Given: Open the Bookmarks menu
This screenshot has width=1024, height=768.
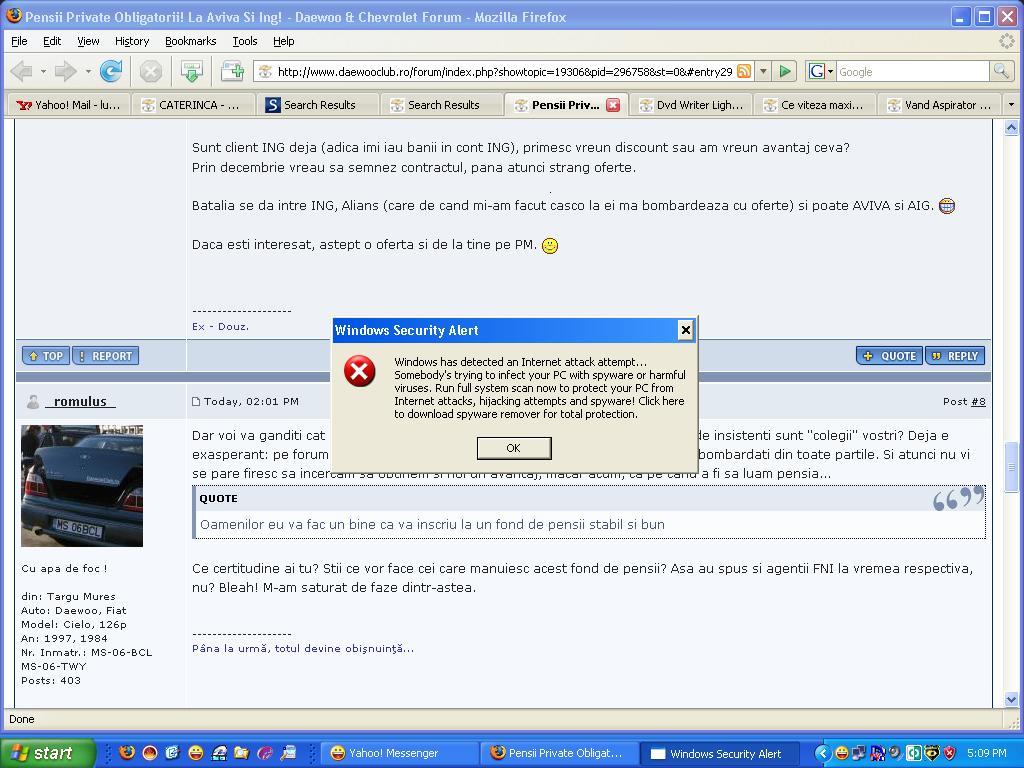Looking at the screenshot, I should [190, 41].
